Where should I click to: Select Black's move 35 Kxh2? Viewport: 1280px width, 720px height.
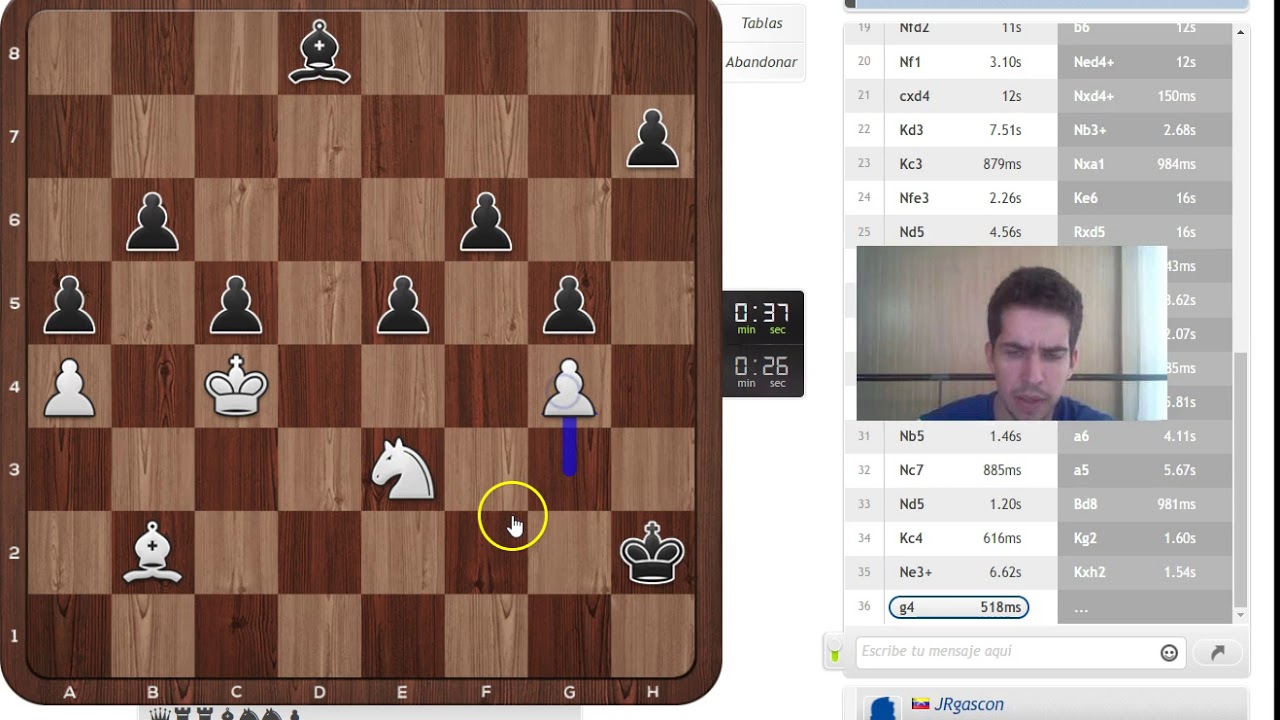click(x=1143, y=572)
